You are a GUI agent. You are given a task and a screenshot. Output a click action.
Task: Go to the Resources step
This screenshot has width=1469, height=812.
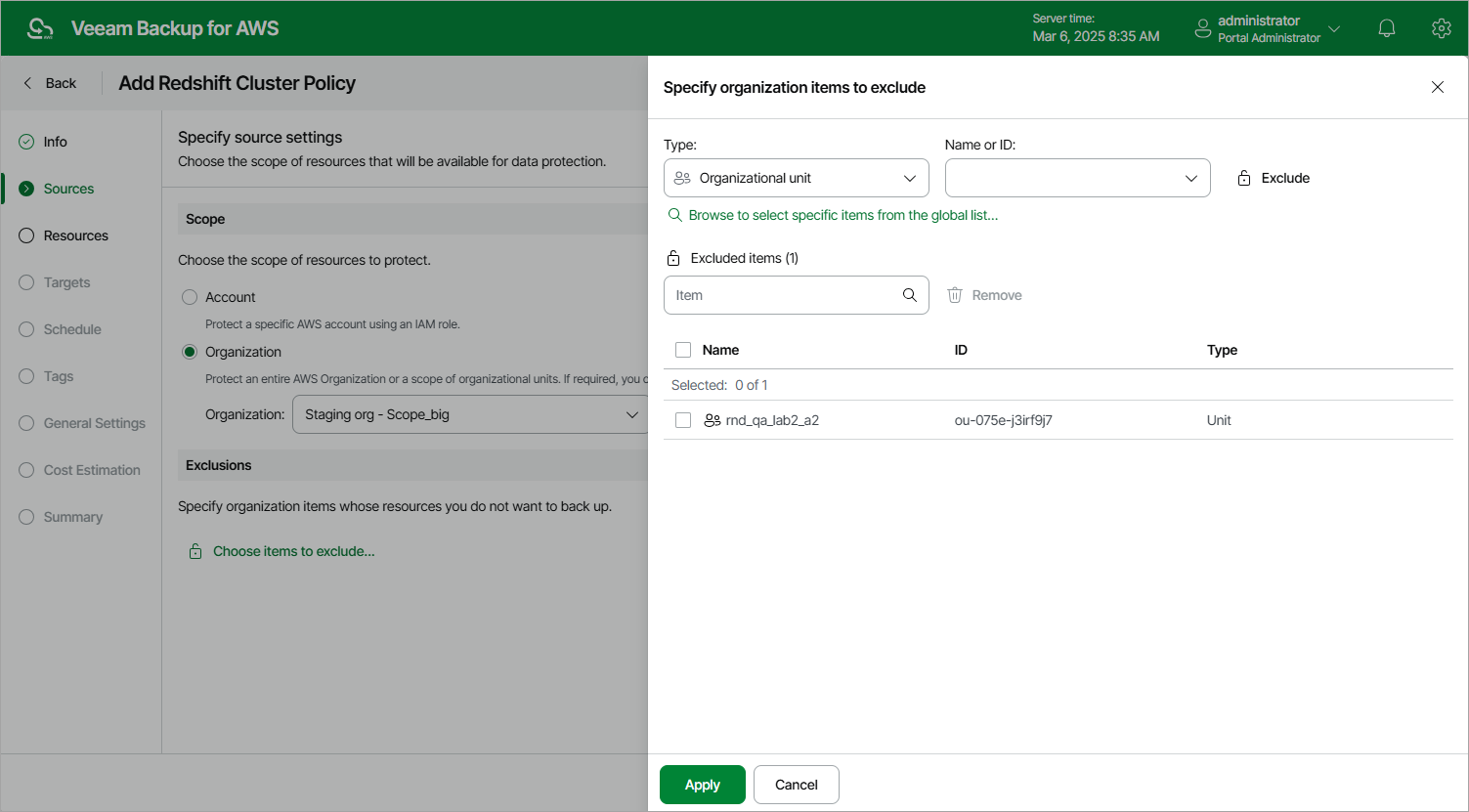(75, 235)
